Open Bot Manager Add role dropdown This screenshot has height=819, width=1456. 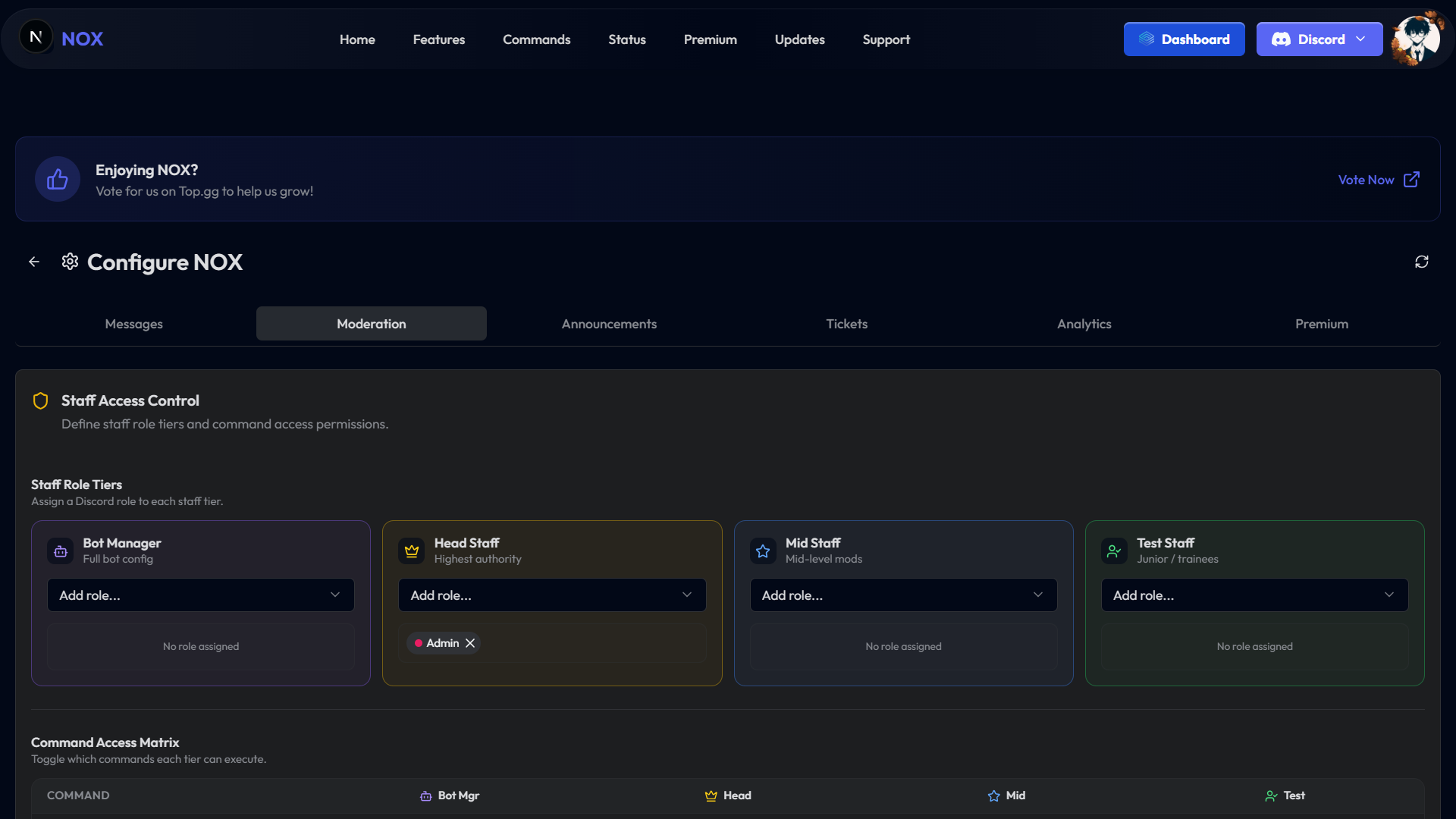coord(201,595)
